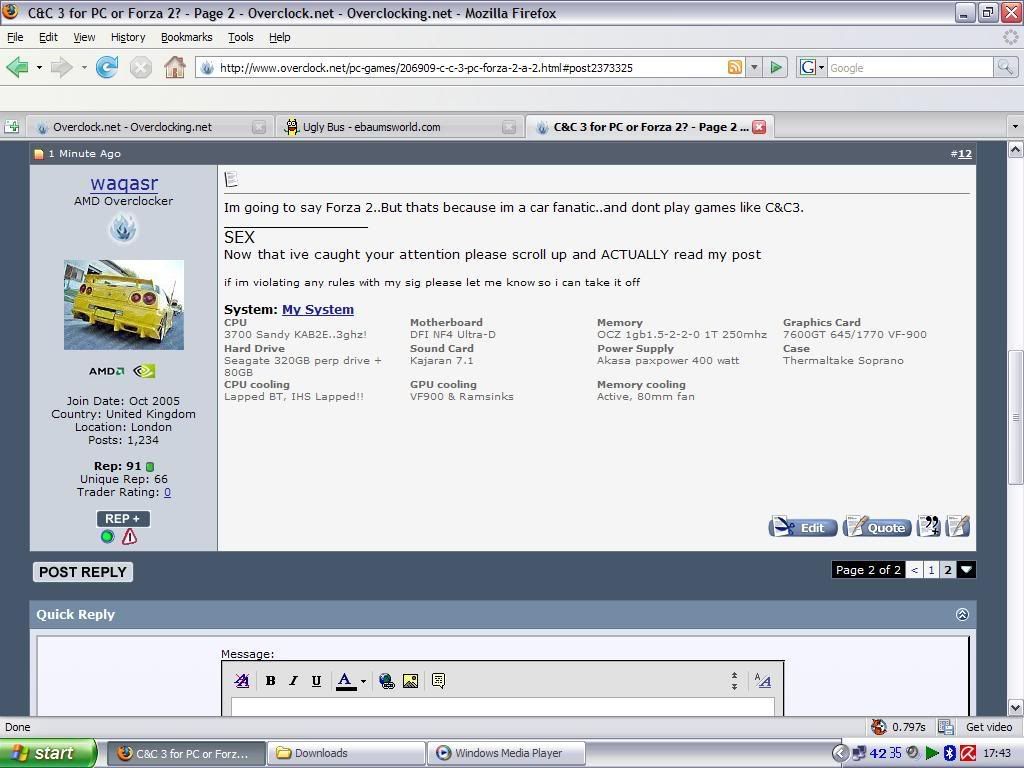
Task: Open the History menu
Action: click(x=128, y=37)
